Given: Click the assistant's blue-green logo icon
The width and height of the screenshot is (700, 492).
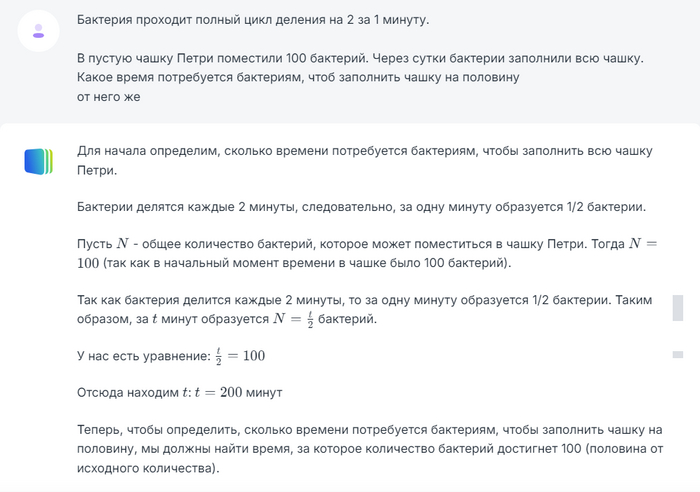Looking at the screenshot, I should pyautogui.click(x=38, y=161).
